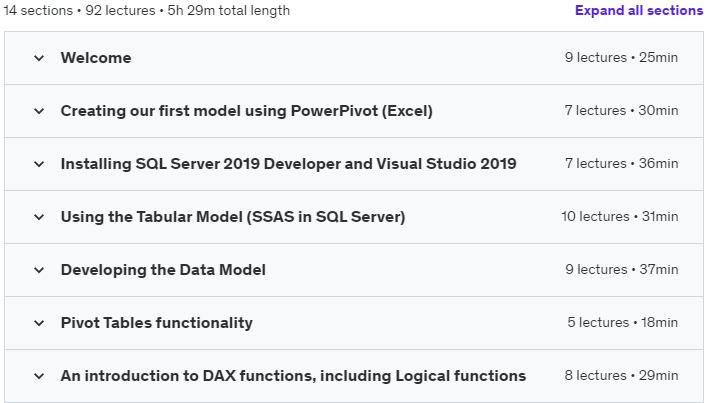
Task: Click the Expand all sections link
Action: pyautogui.click(x=639, y=10)
